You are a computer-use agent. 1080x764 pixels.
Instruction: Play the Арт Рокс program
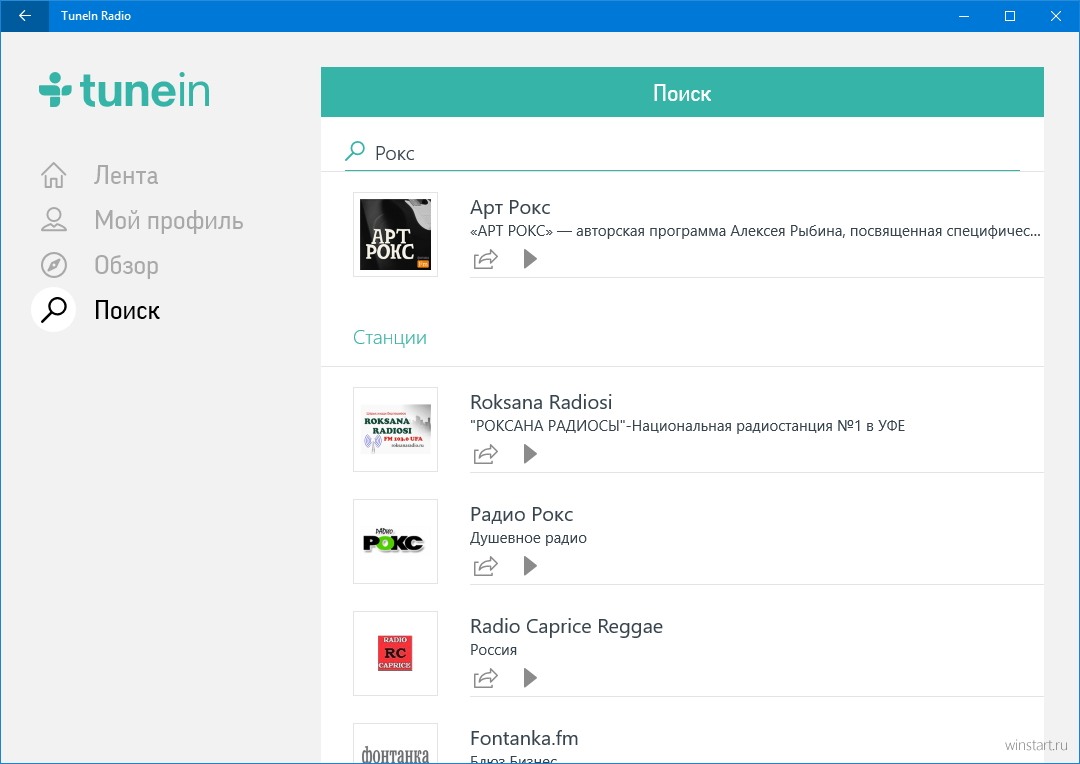click(x=530, y=259)
